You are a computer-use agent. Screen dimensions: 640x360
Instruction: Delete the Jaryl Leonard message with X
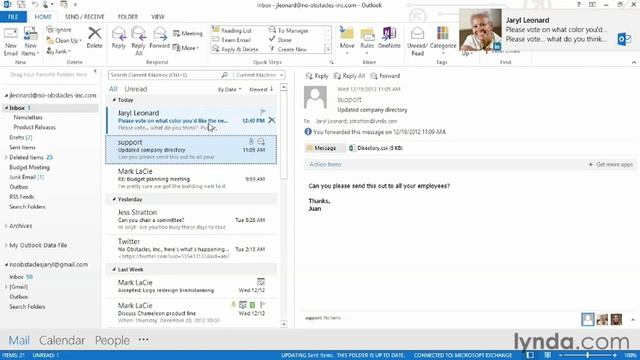pos(272,120)
